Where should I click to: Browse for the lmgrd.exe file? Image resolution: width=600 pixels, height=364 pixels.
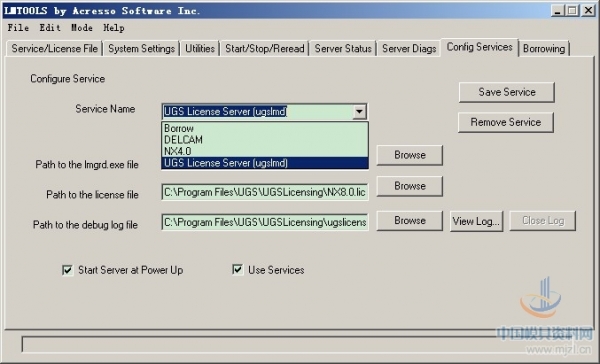[x=410, y=155]
